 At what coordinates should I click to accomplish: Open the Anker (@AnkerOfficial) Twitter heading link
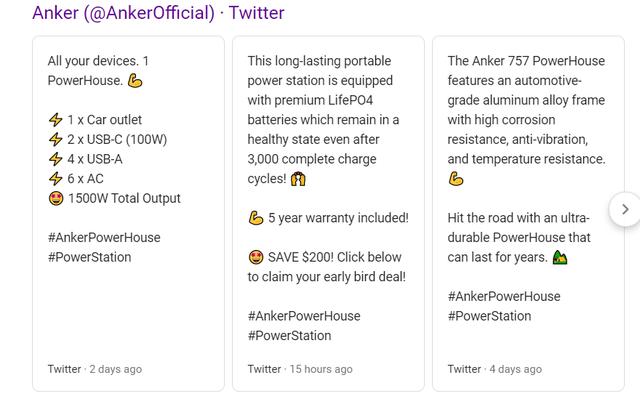click(x=158, y=13)
